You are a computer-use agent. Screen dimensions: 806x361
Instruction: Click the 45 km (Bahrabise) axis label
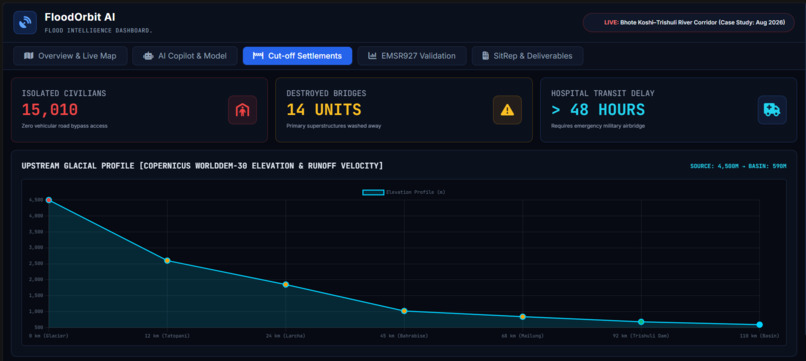point(405,336)
